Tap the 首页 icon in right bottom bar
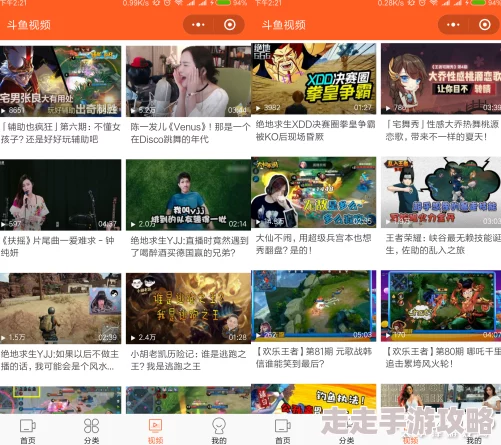 click(x=283, y=426)
